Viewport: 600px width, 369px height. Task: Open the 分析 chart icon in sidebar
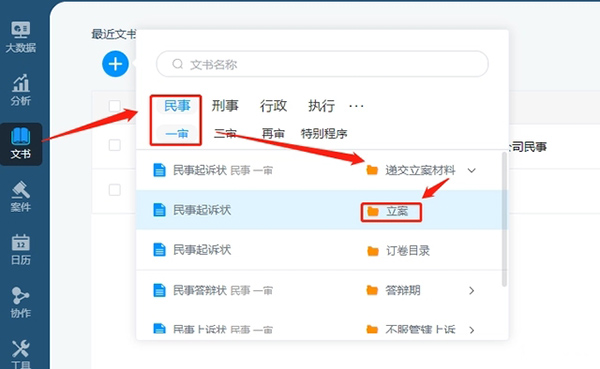click(21, 90)
